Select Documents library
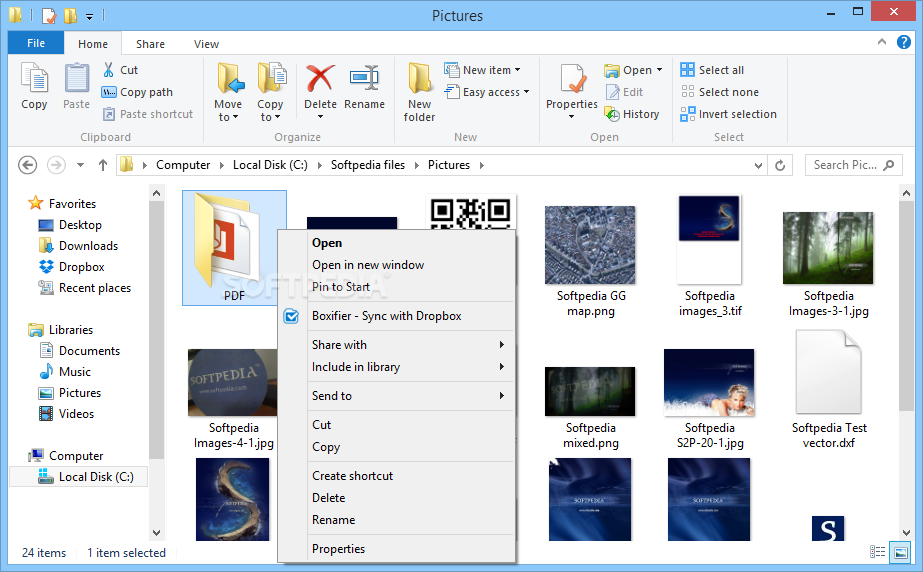The height and width of the screenshot is (572, 923). point(79,351)
